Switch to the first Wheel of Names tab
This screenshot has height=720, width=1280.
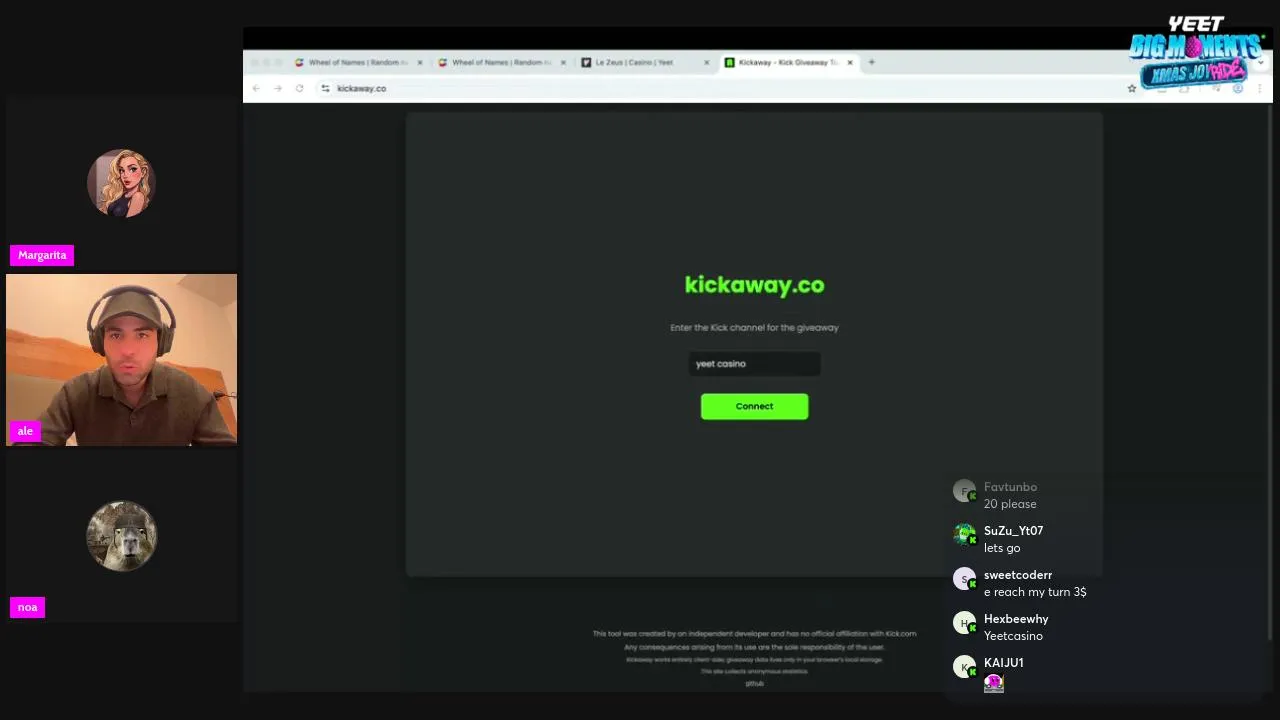click(358, 62)
